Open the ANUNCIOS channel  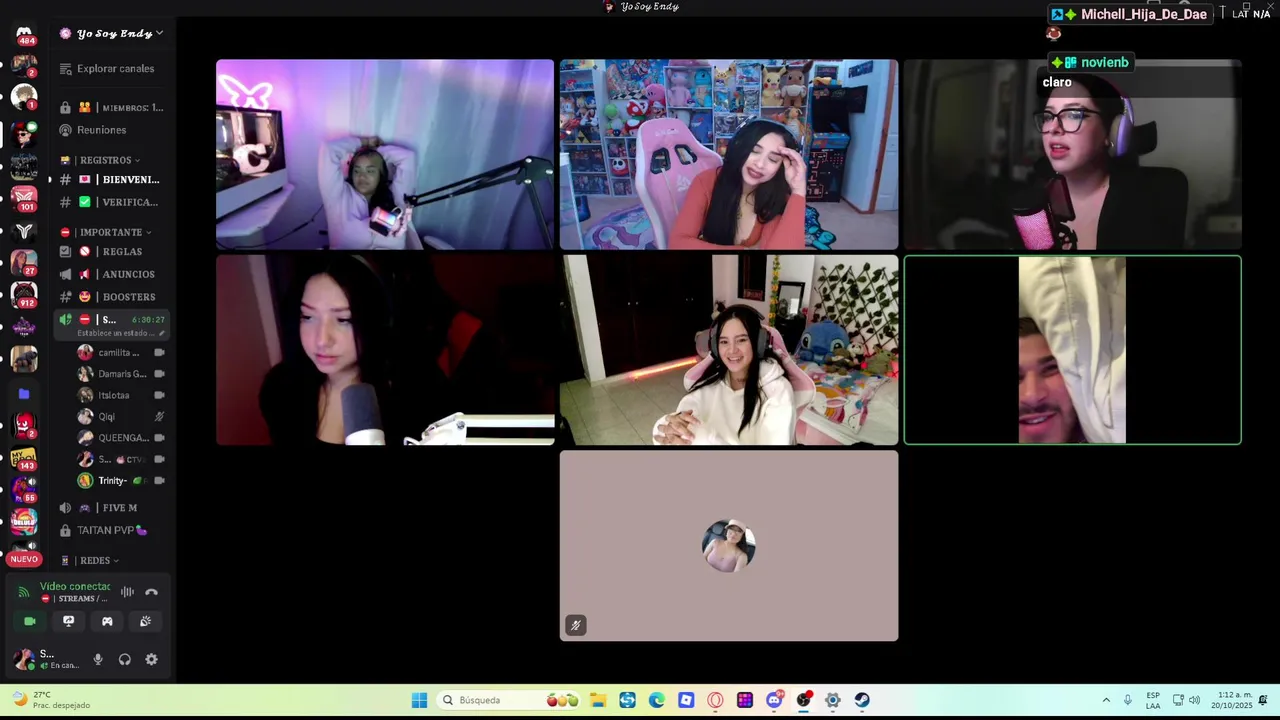(x=111, y=274)
